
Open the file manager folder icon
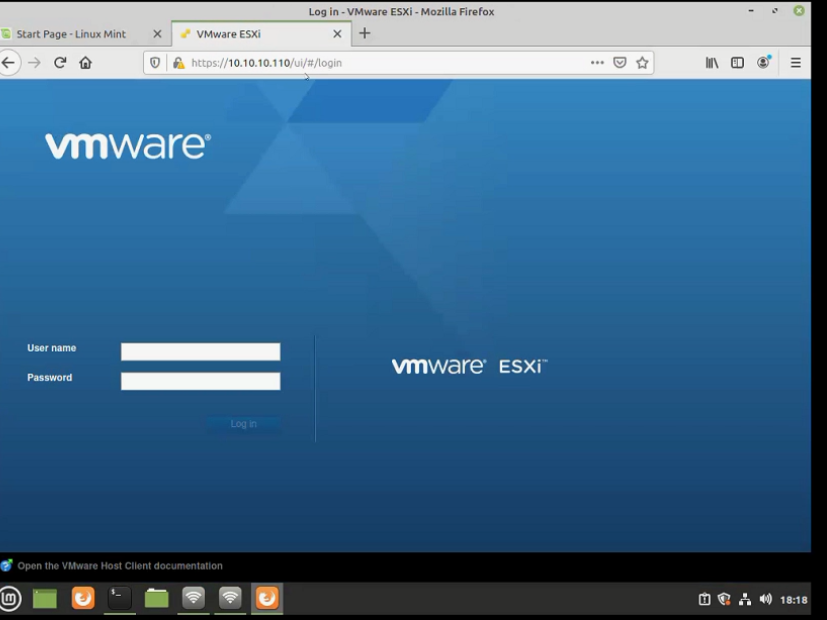tap(157, 598)
